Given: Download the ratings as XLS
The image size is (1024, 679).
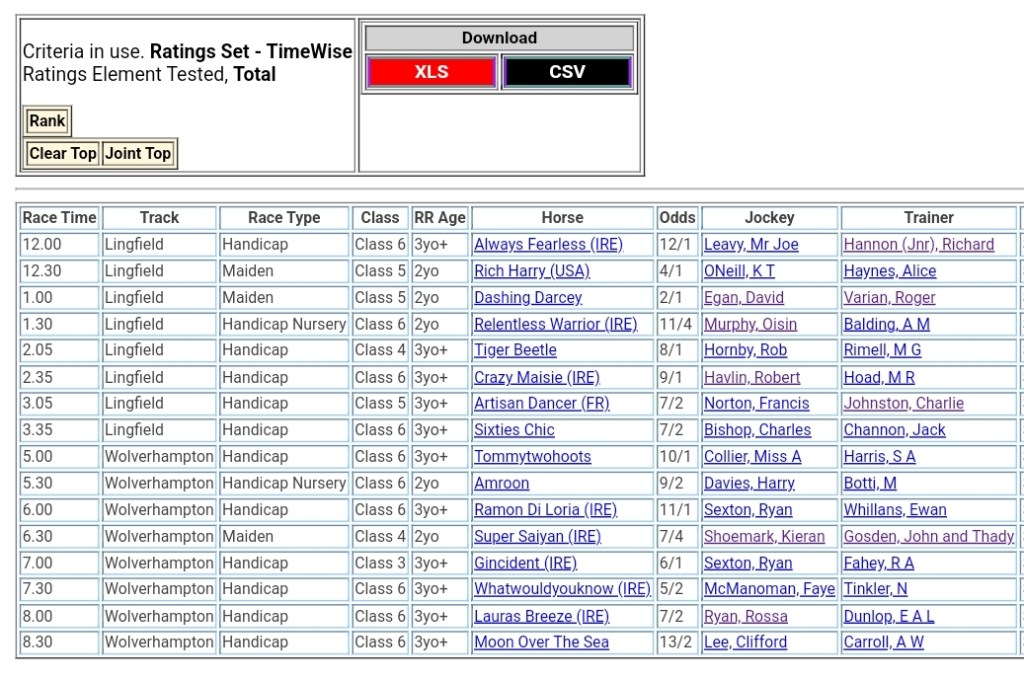Looking at the screenshot, I should pyautogui.click(x=431, y=72).
